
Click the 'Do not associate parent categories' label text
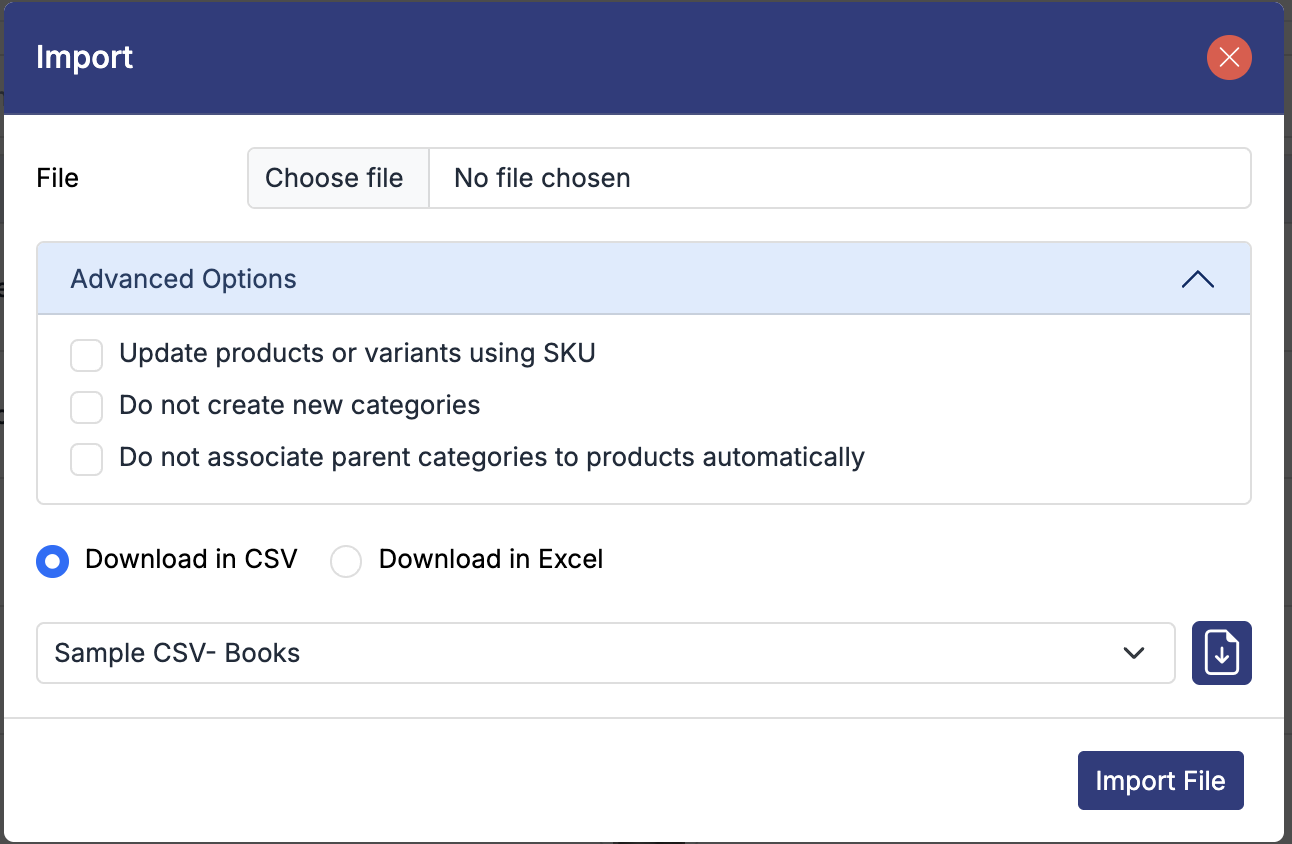[491, 457]
